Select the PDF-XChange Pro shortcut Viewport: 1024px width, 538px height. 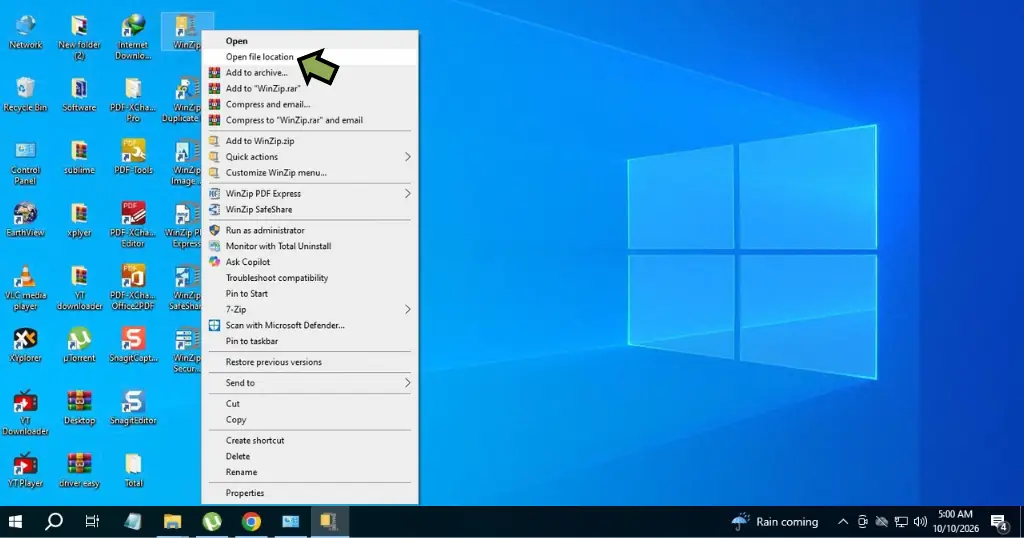click(133, 100)
